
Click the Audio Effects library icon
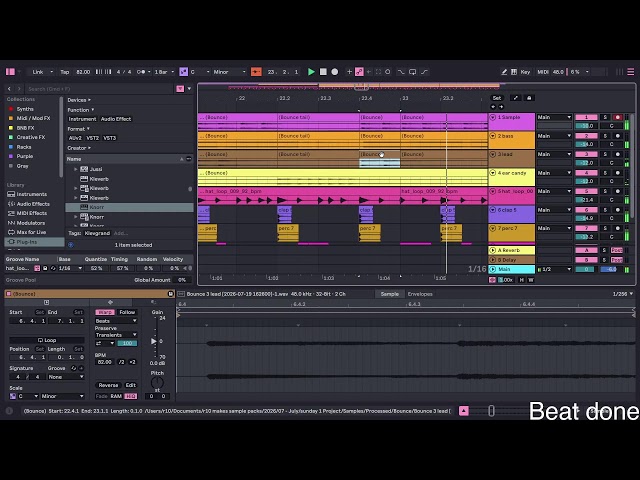click(11, 204)
